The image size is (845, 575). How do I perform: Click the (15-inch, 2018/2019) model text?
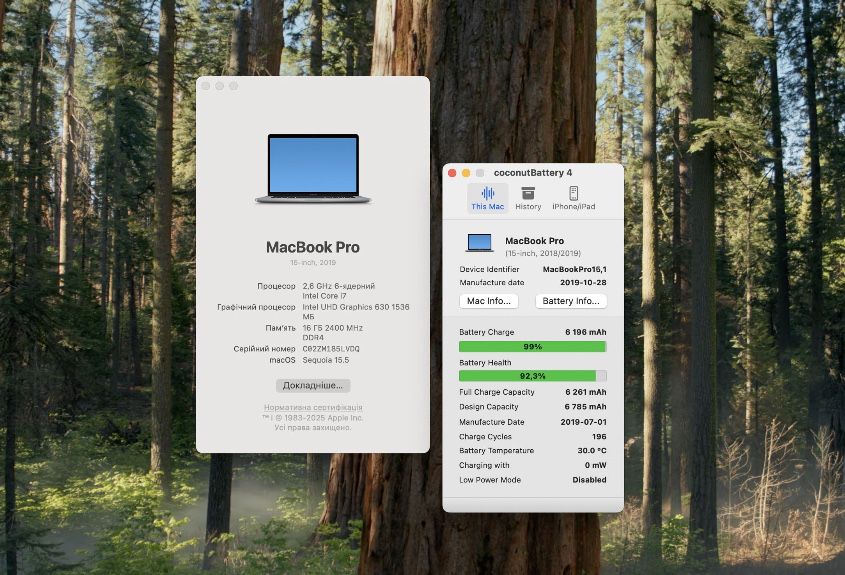[x=543, y=253]
